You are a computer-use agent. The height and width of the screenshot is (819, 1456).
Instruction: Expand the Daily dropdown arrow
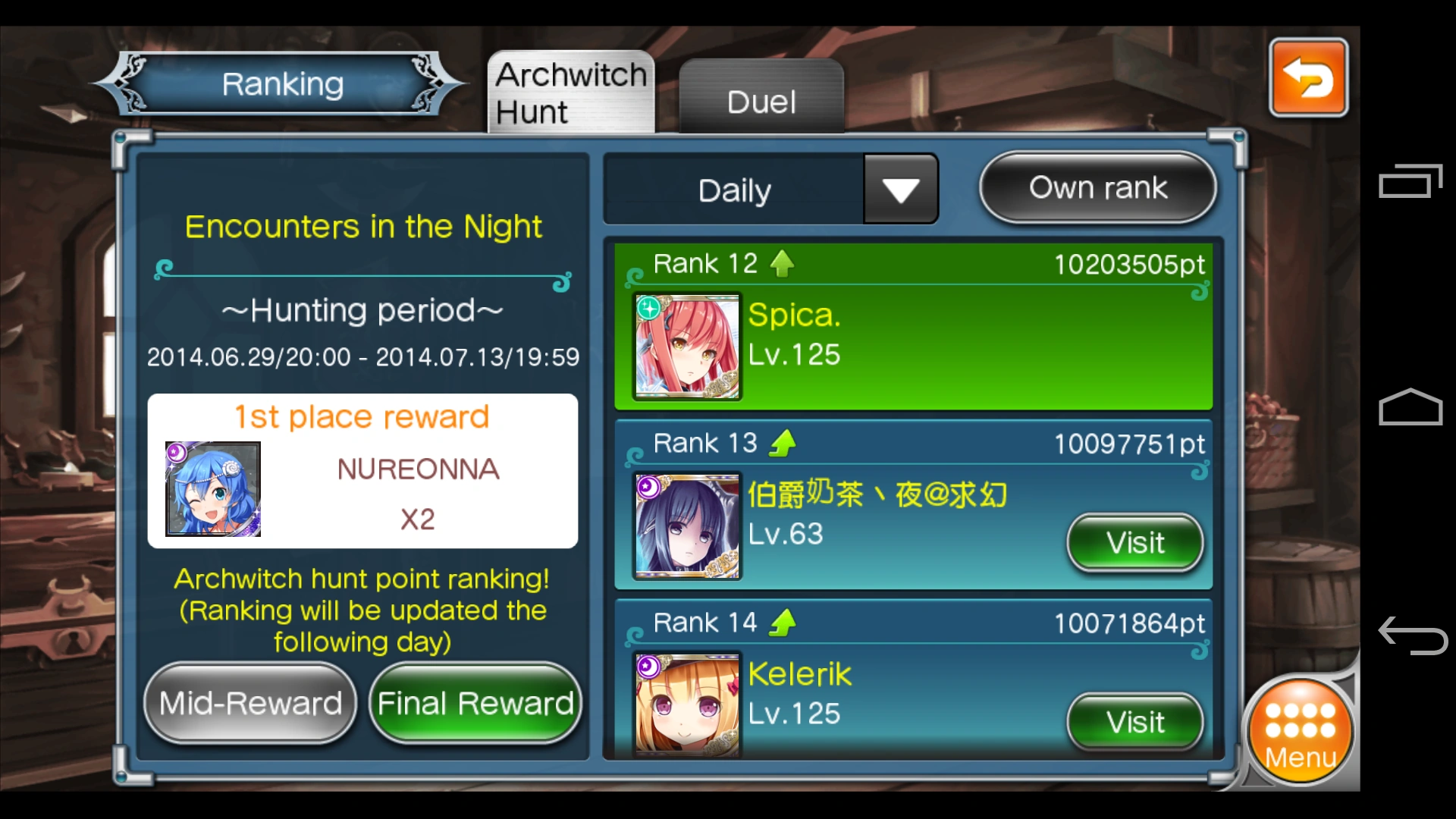tap(901, 190)
